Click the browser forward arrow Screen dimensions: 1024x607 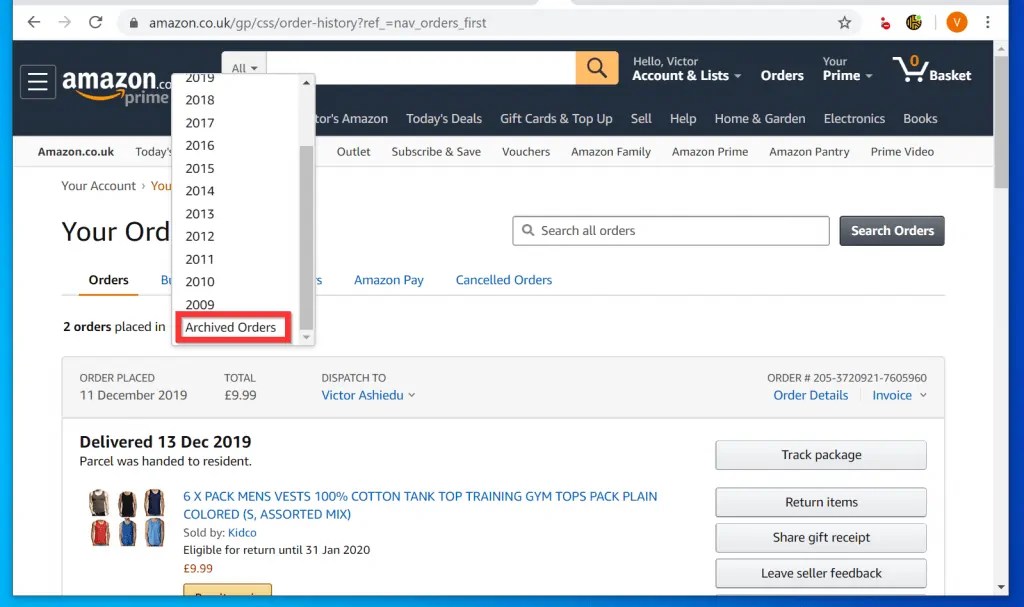[65, 22]
